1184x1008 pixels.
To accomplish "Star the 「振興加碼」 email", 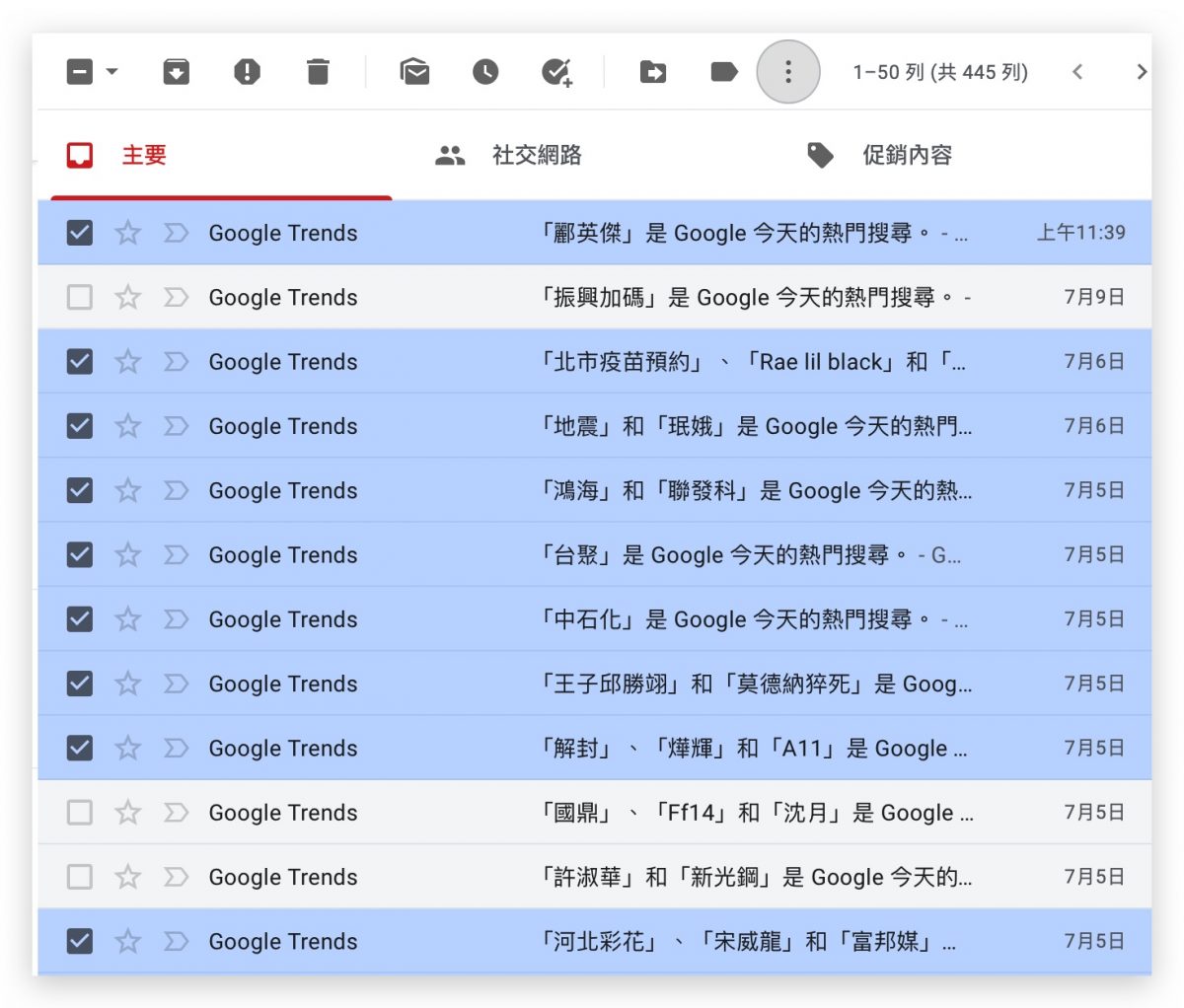I will [128, 297].
